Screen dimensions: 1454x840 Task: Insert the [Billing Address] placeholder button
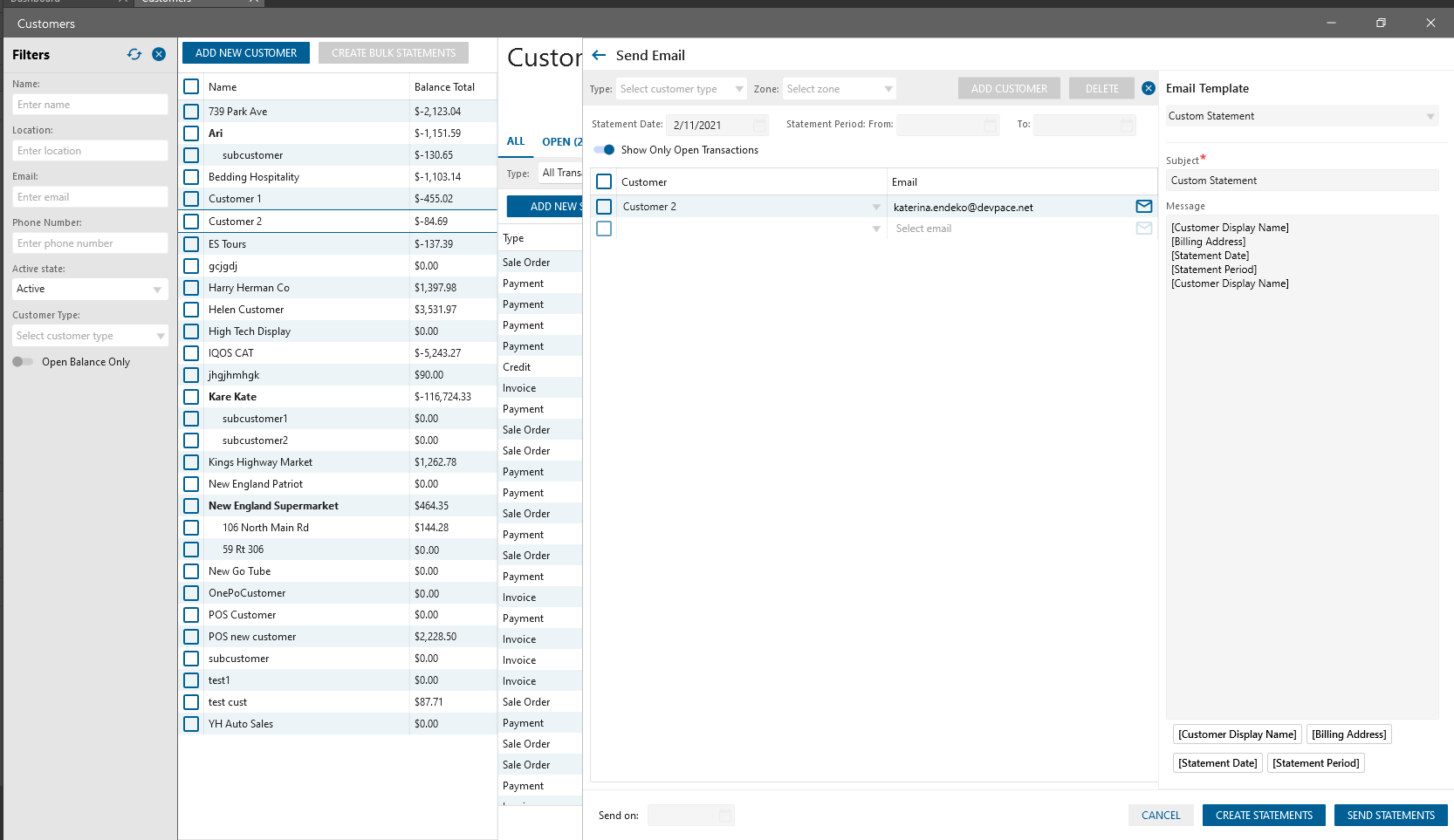[x=1348, y=734]
